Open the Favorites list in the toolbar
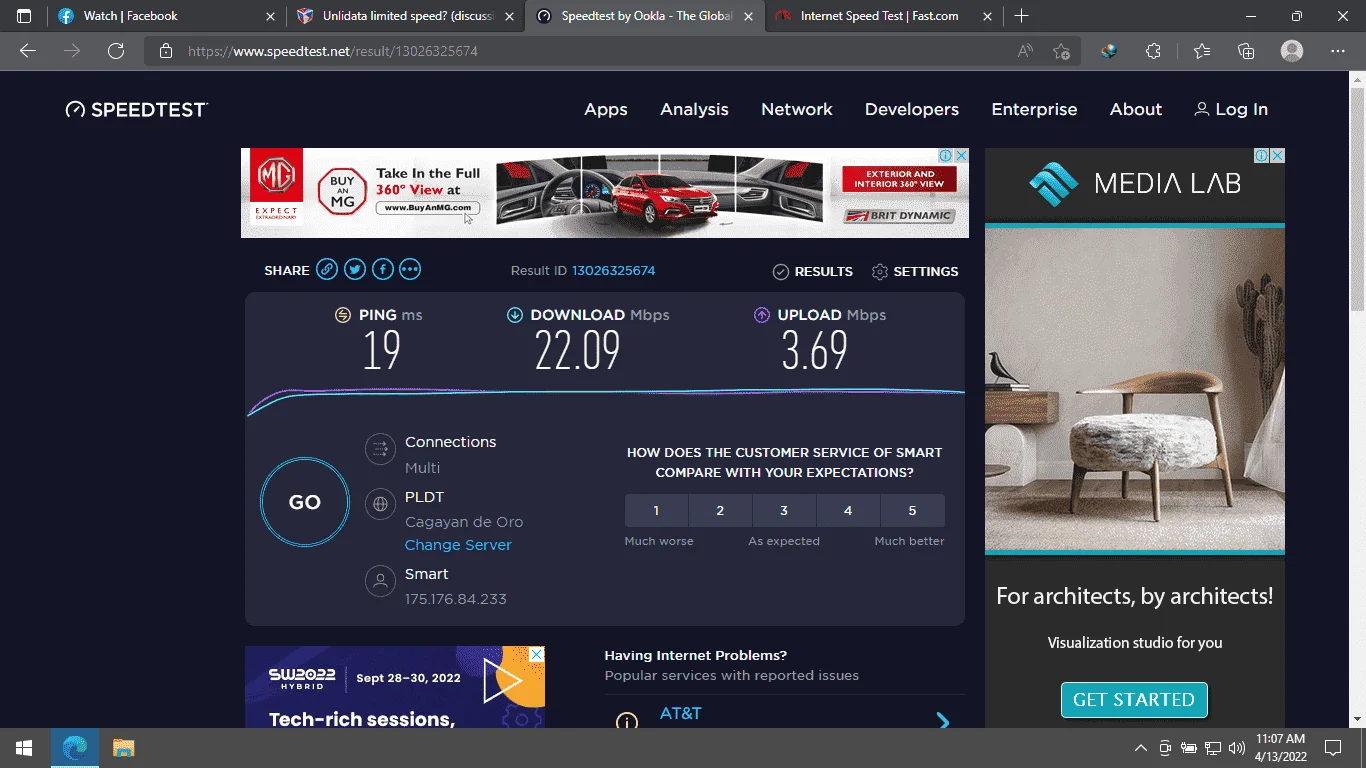The image size is (1366, 768). [x=1201, y=51]
